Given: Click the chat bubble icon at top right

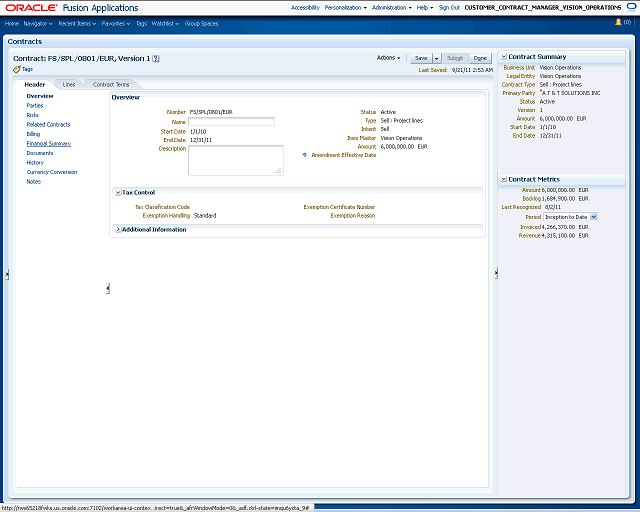Looking at the screenshot, I should click(631, 7).
